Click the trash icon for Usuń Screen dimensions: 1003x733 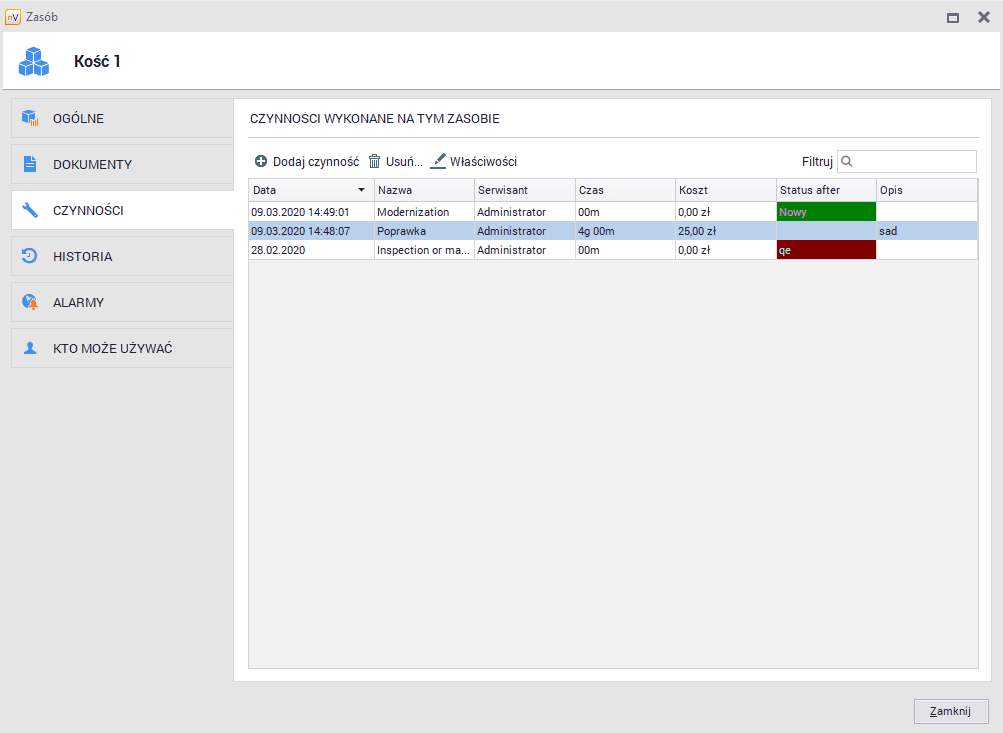375,161
